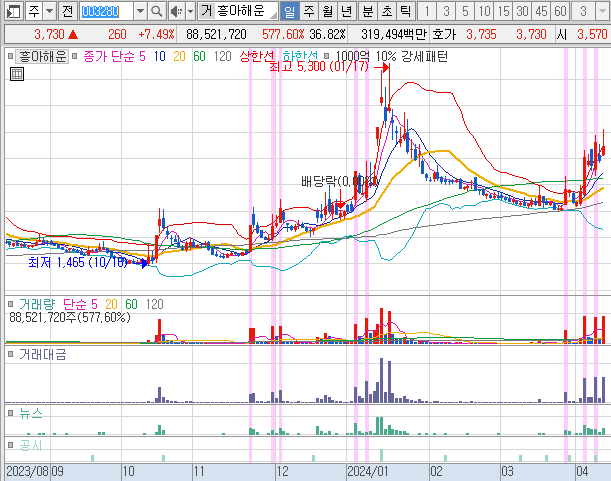Click the 호가 quote label
611x481 pixels.
(x=444, y=34)
